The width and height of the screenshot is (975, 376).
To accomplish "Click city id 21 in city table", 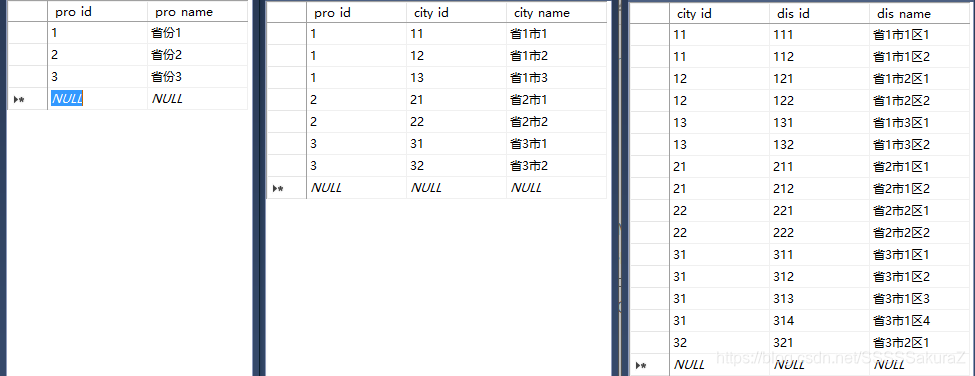I will (456, 99).
